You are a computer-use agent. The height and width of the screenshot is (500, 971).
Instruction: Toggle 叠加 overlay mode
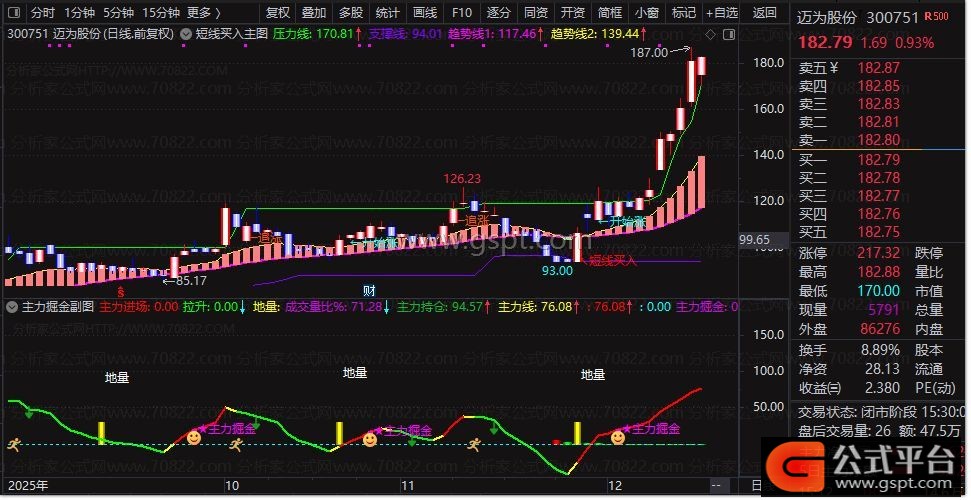tap(314, 13)
